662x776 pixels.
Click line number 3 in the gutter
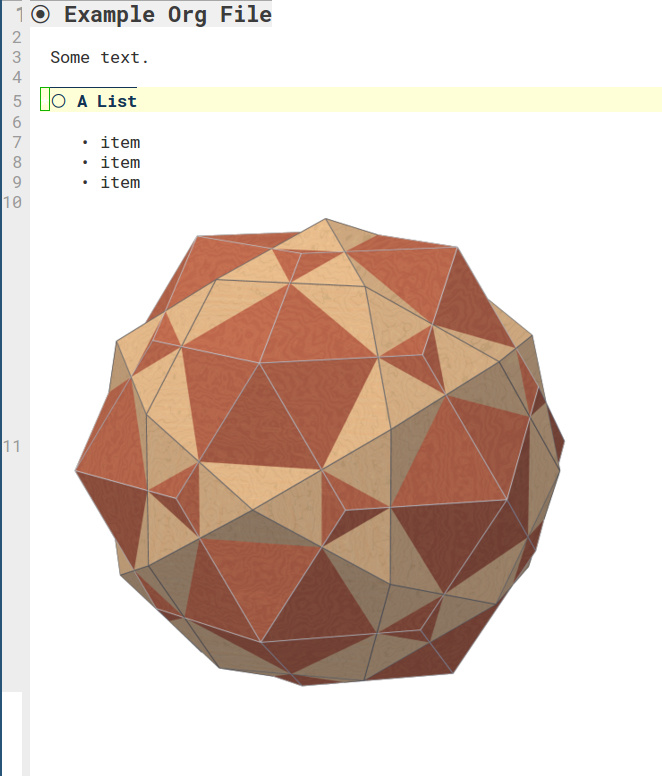tap(17, 57)
